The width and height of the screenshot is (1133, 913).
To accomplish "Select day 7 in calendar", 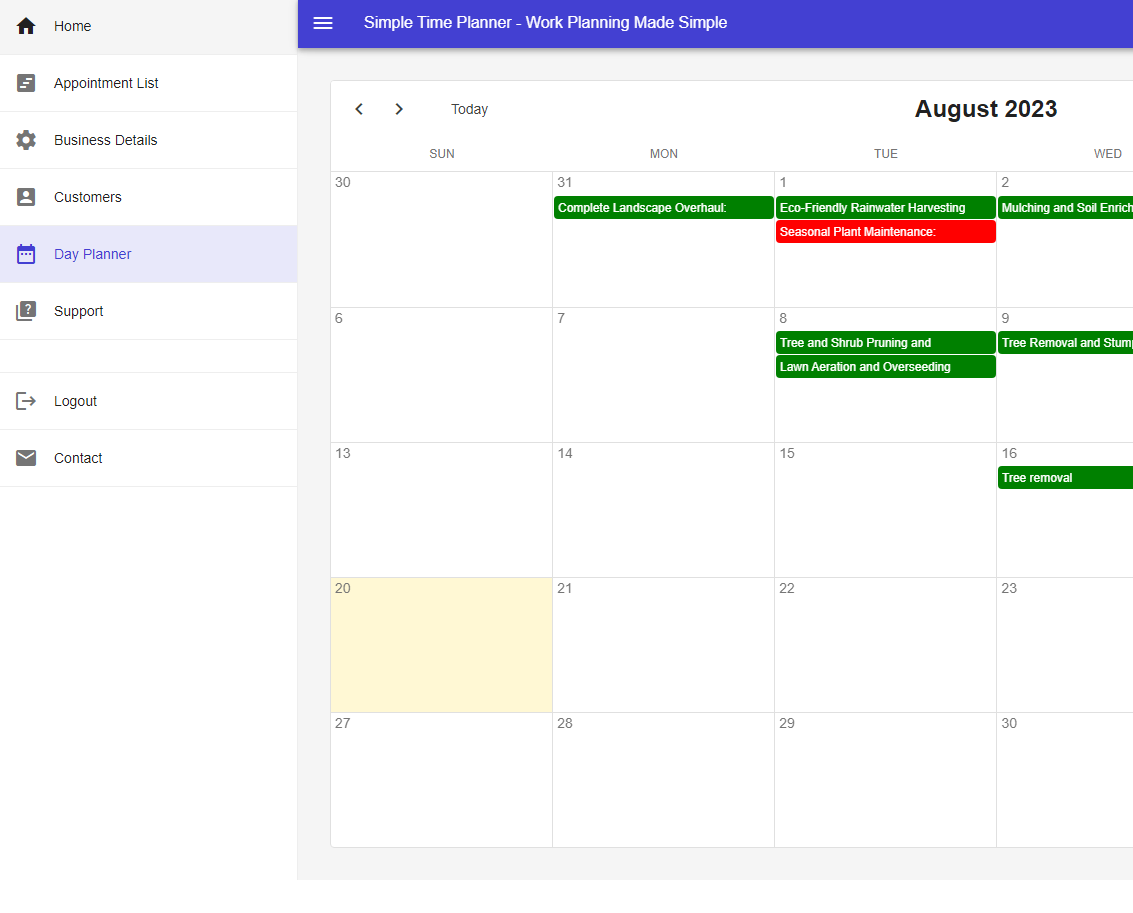I will [x=663, y=375].
